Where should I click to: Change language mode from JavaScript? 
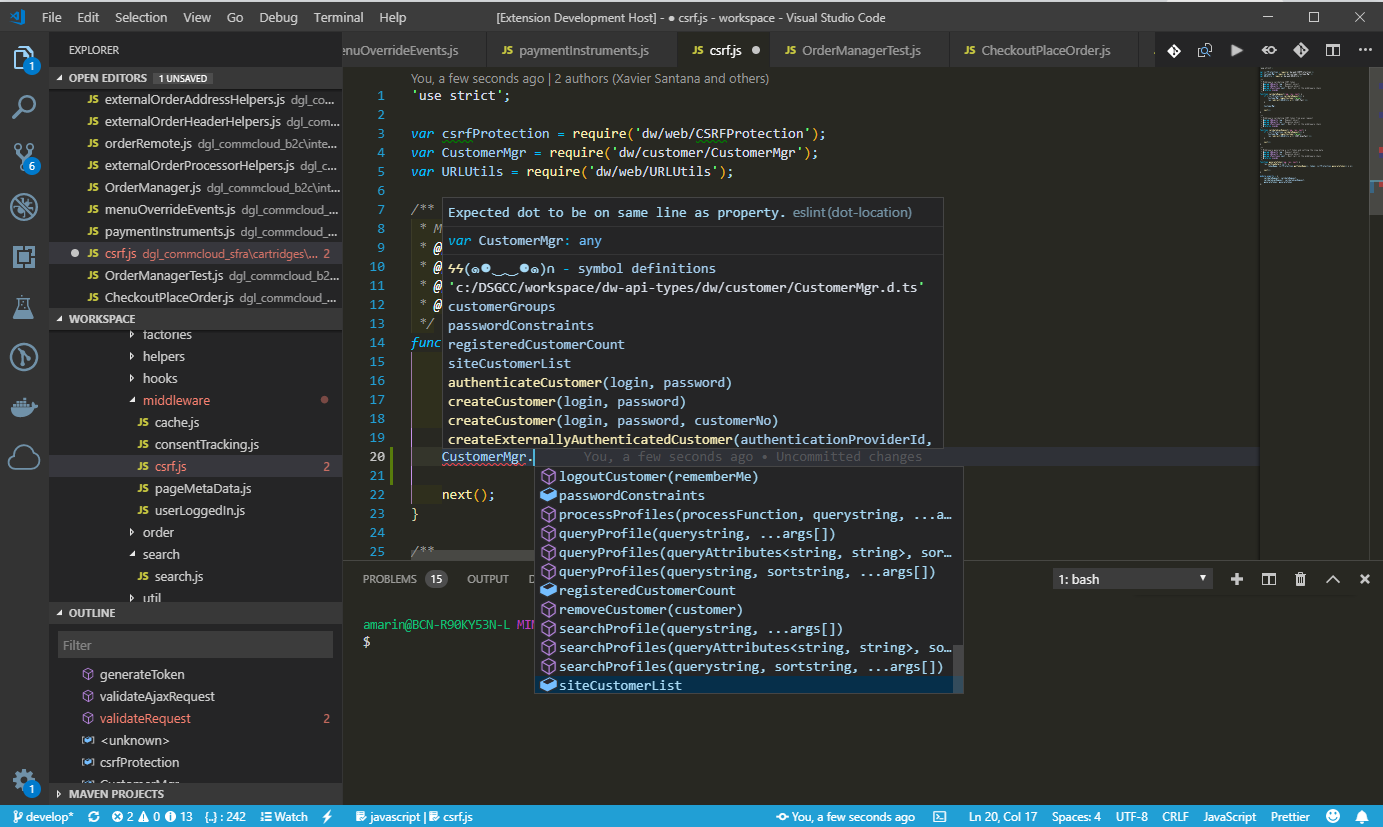point(1229,817)
